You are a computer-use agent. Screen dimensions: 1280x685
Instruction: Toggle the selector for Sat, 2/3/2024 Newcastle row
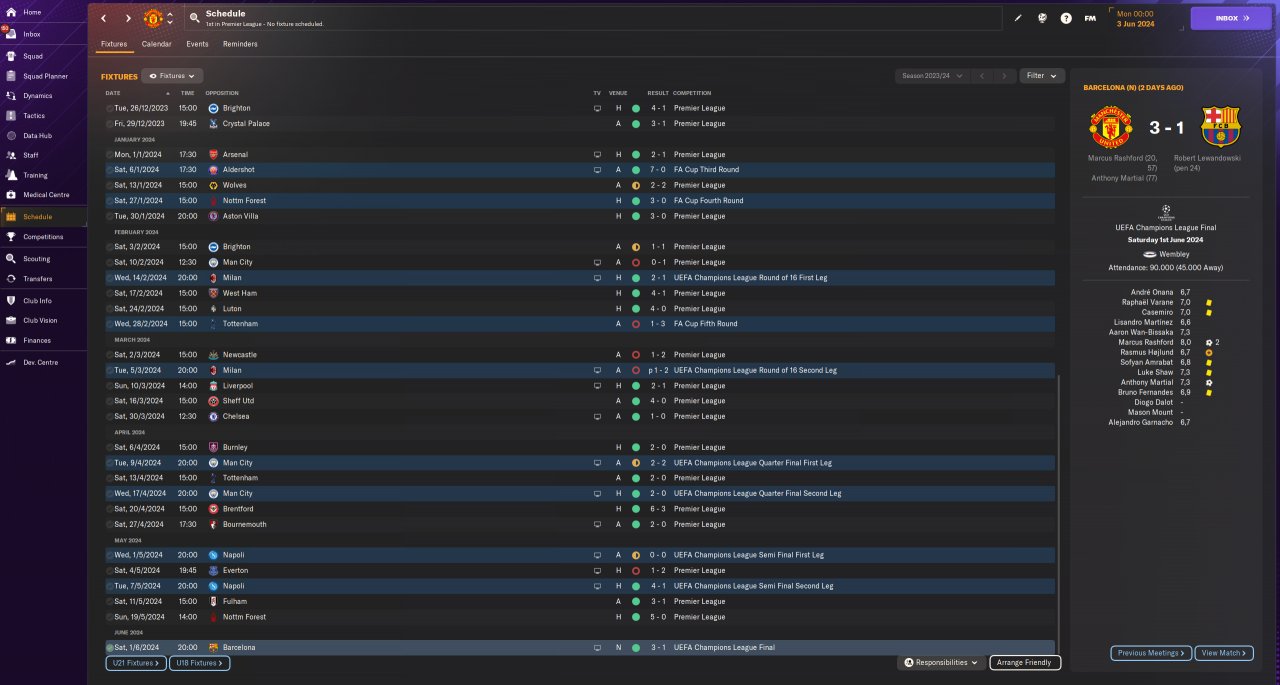[110, 355]
